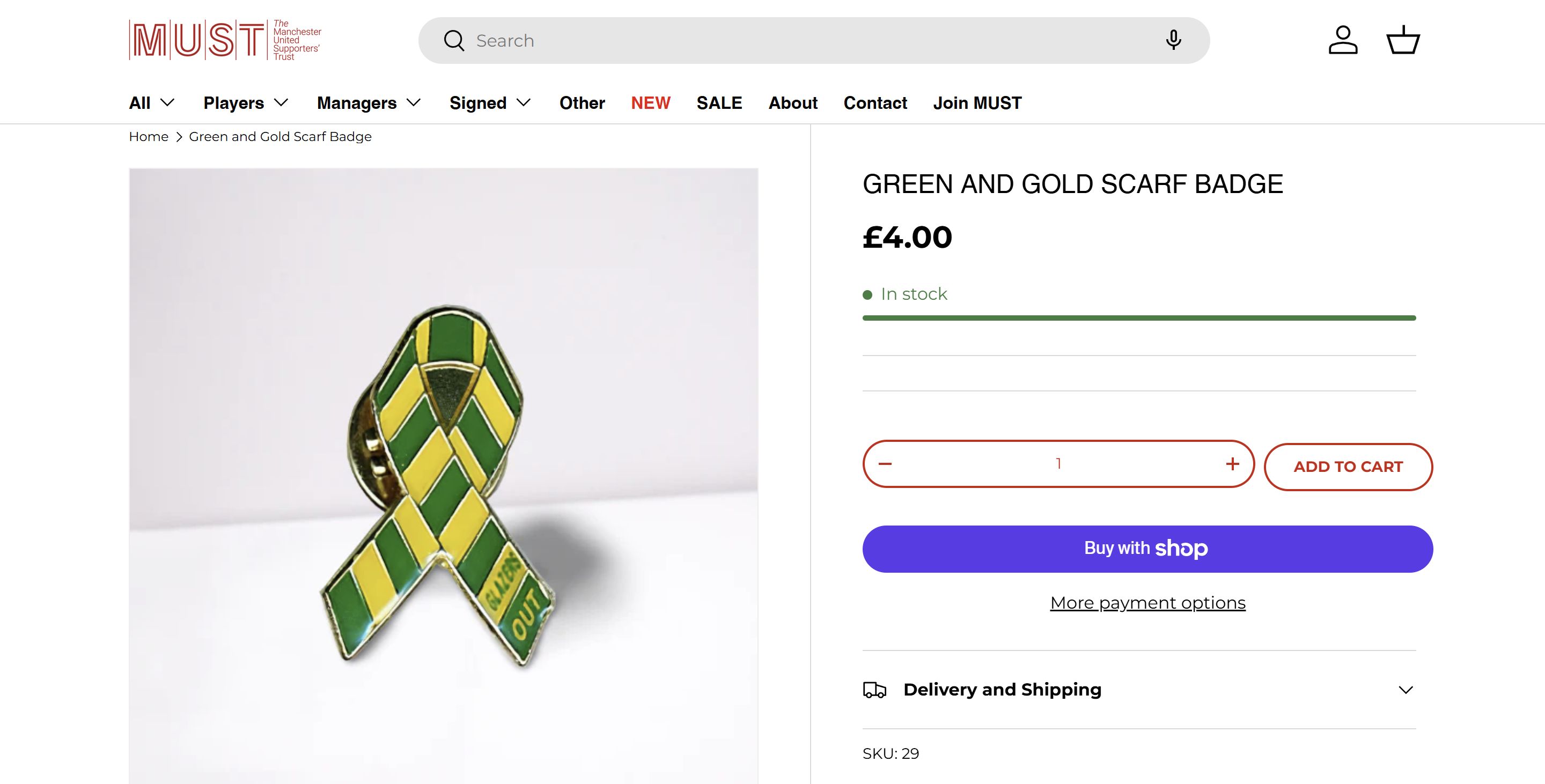Follow the More payment options link
1545x784 pixels.
[x=1147, y=603]
